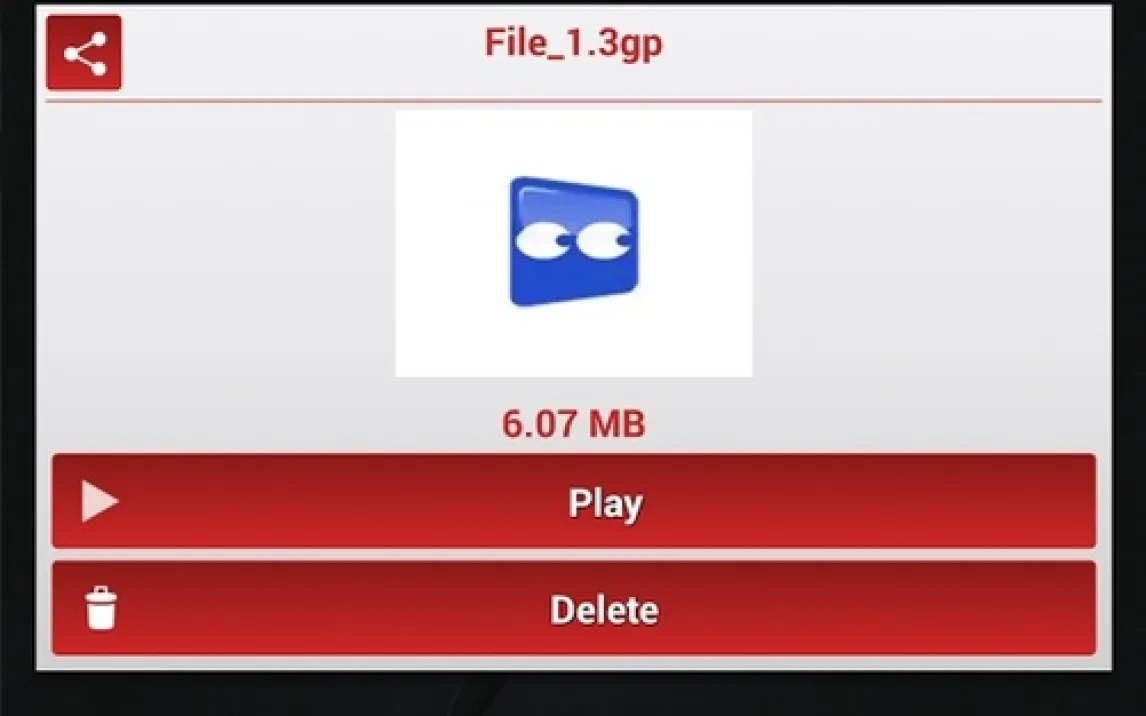Click the dark border below the dialog

pos(574,694)
